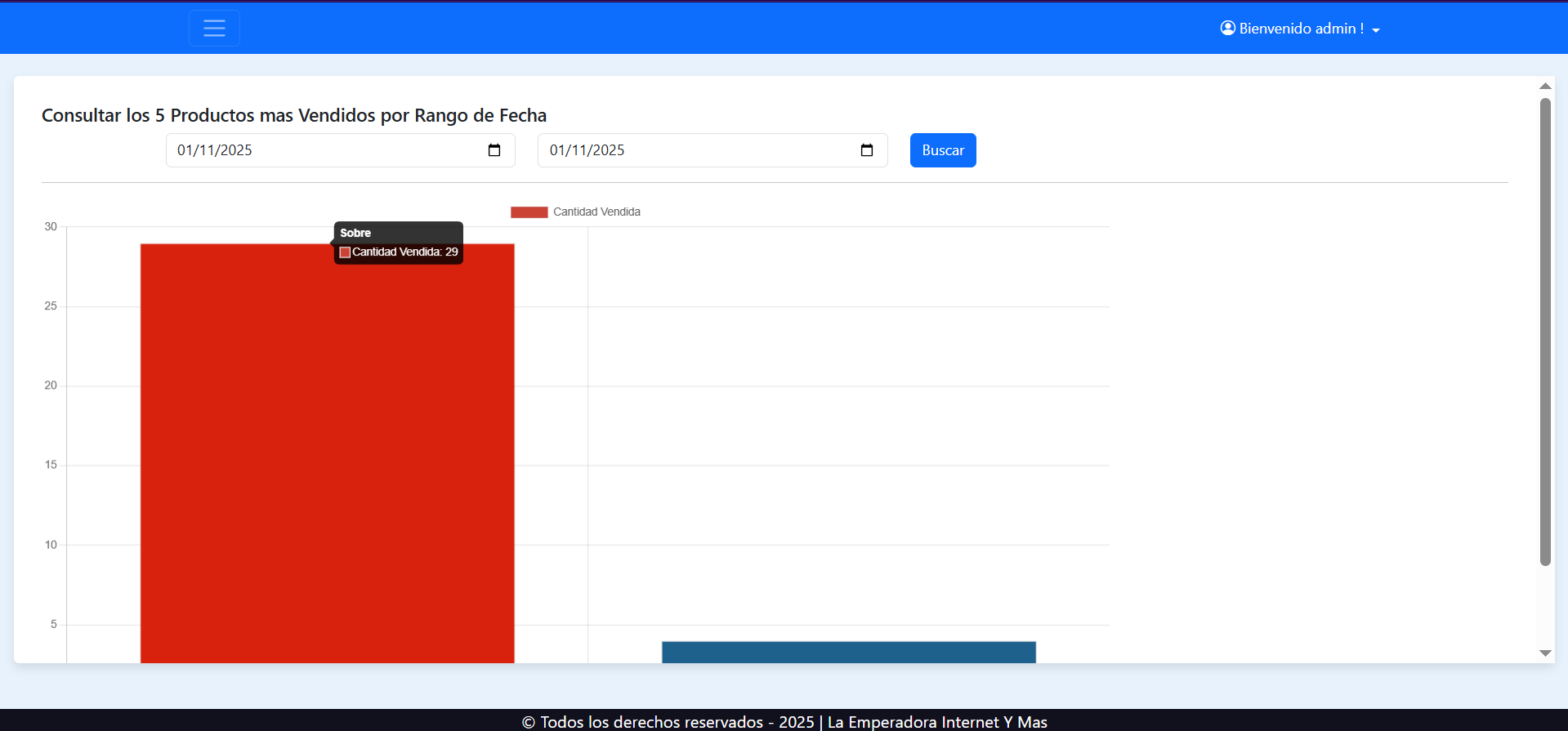
Task: Click the scrollbar up arrow
Action: click(x=1545, y=86)
